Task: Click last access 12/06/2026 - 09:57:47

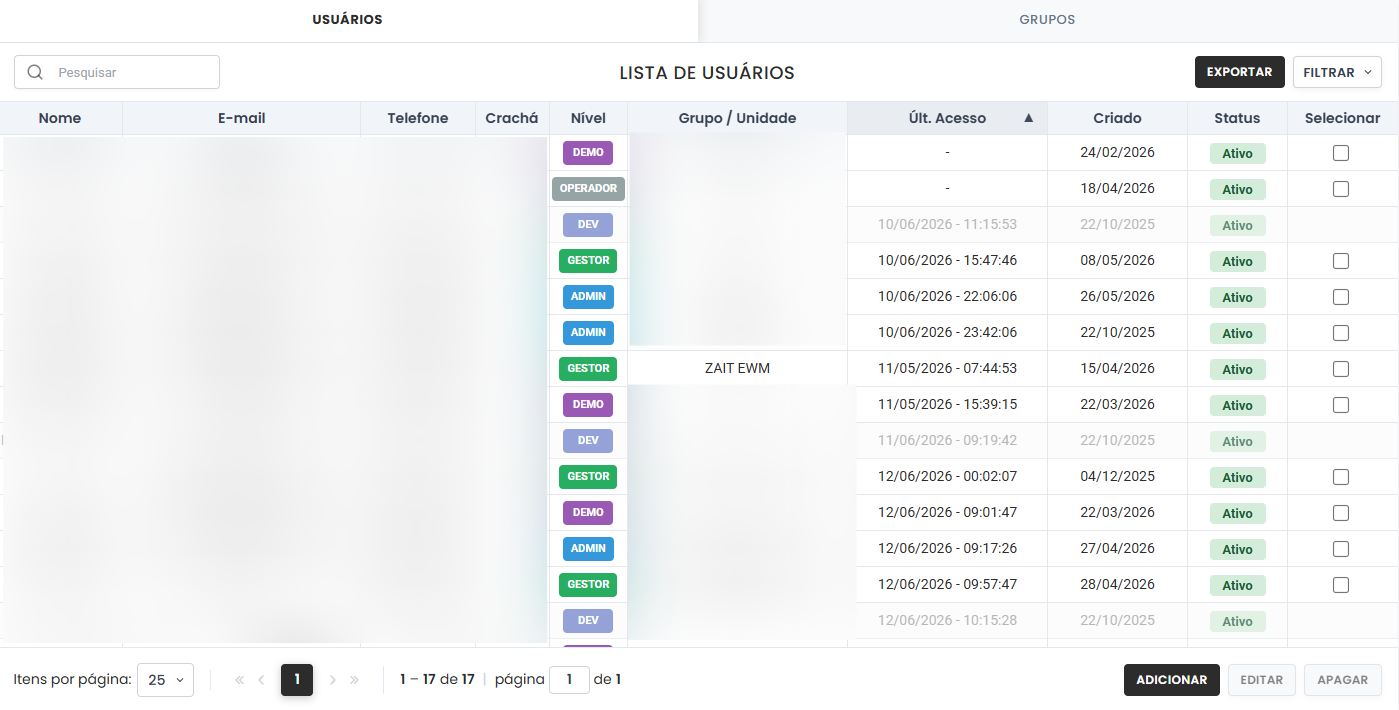Action: 947,585
